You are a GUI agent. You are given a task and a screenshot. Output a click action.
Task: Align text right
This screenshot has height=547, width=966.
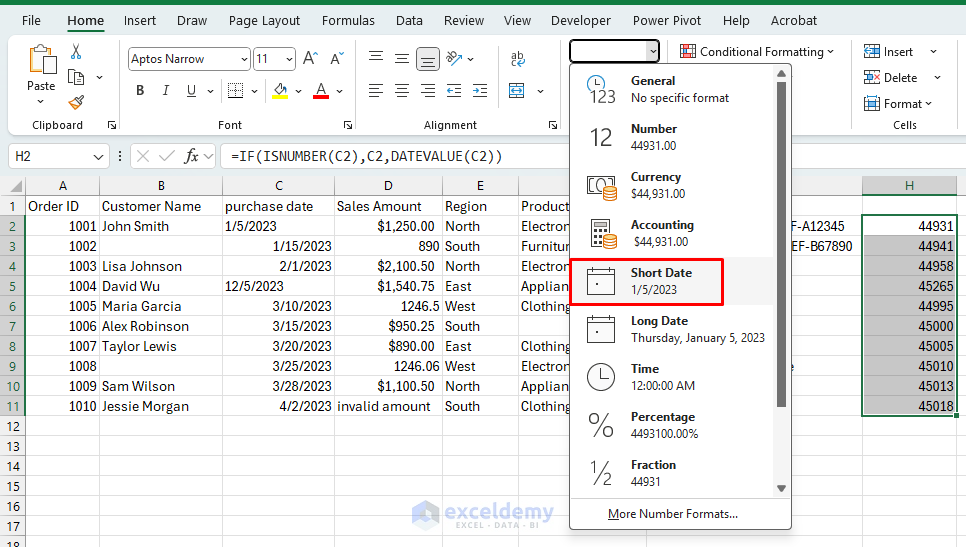428,91
